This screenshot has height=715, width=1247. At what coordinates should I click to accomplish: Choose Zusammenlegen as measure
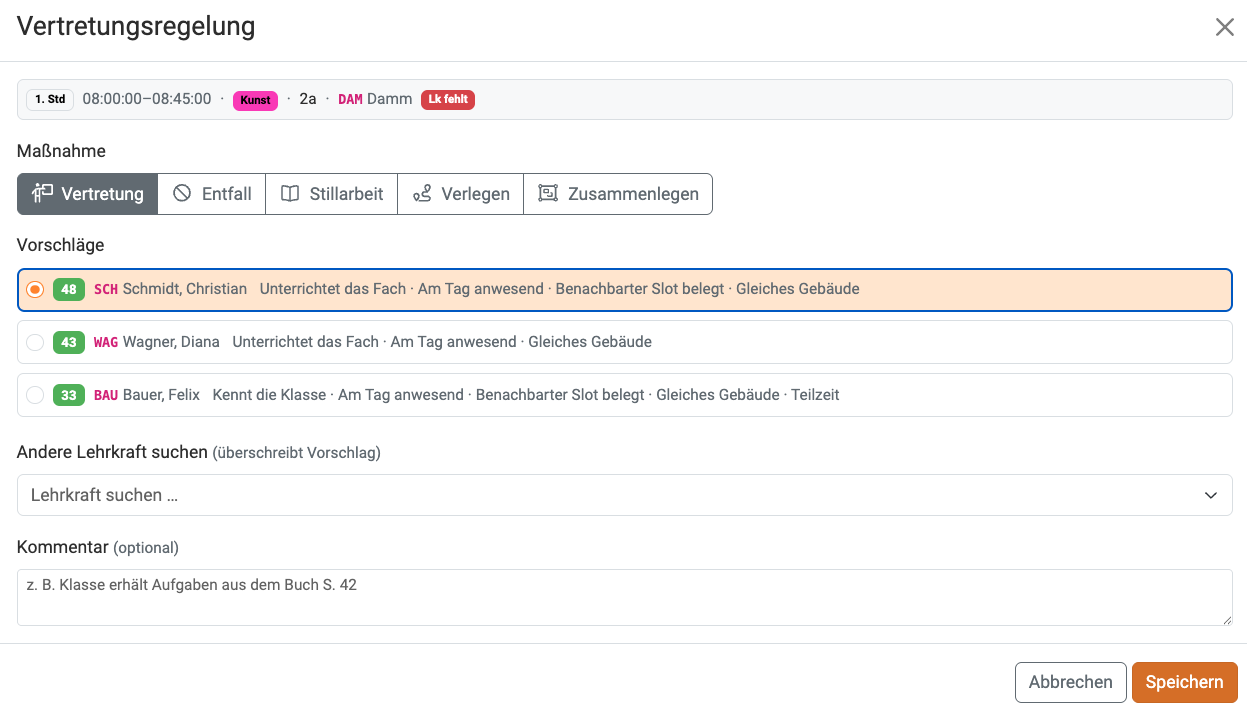(x=618, y=194)
